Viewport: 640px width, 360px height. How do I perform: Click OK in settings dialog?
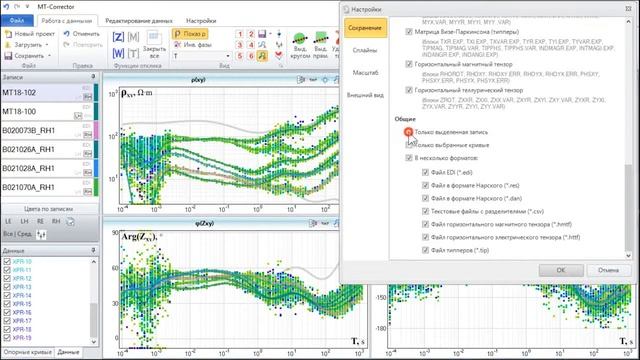tap(561, 270)
